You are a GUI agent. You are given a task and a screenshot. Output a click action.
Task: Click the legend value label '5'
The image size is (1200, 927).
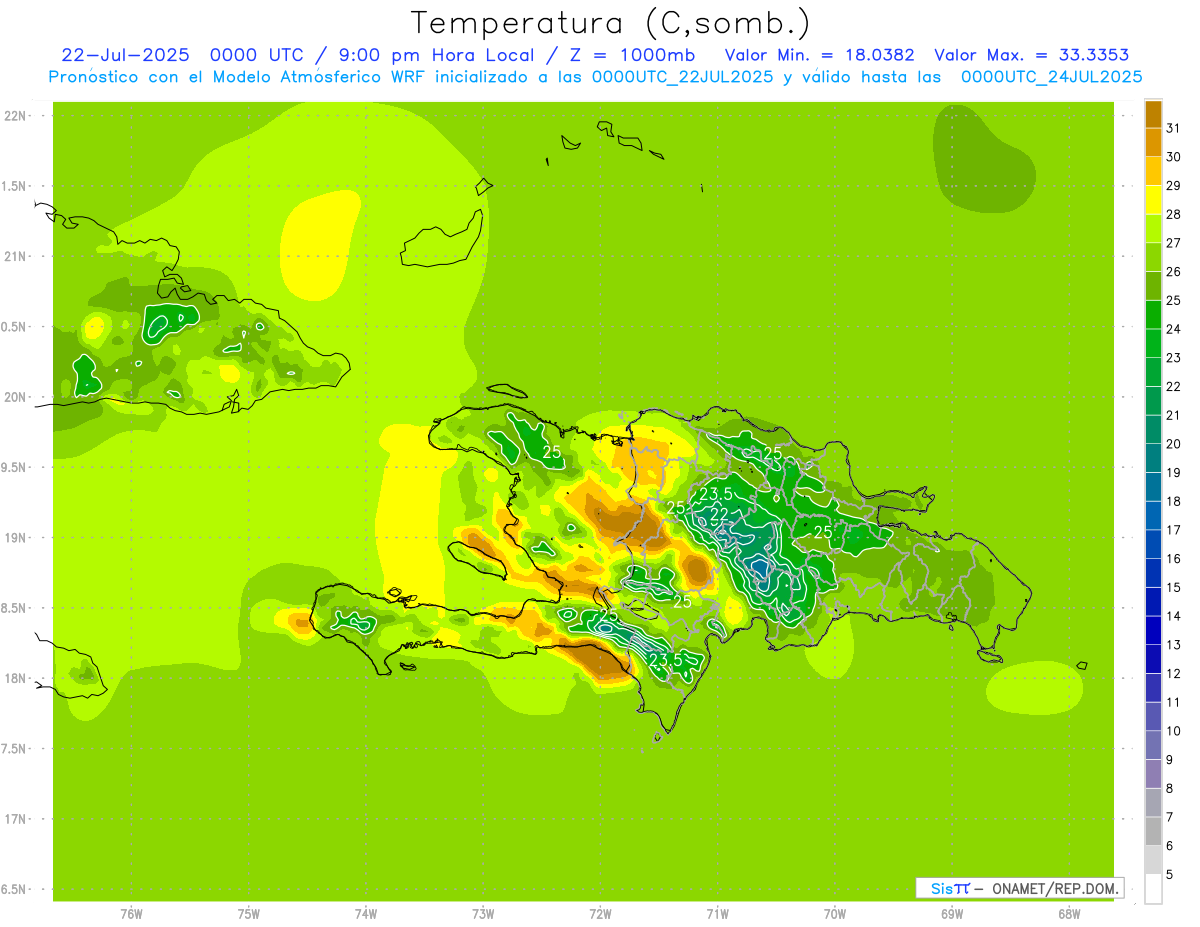[x=1169, y=876]
